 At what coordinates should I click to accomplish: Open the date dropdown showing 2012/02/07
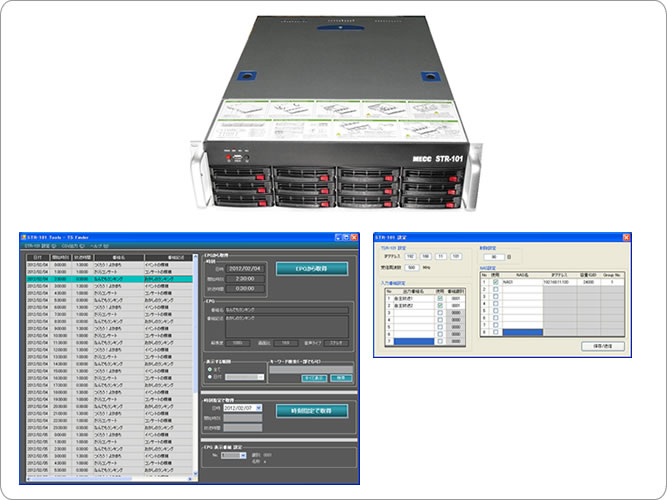coord(260,408)
